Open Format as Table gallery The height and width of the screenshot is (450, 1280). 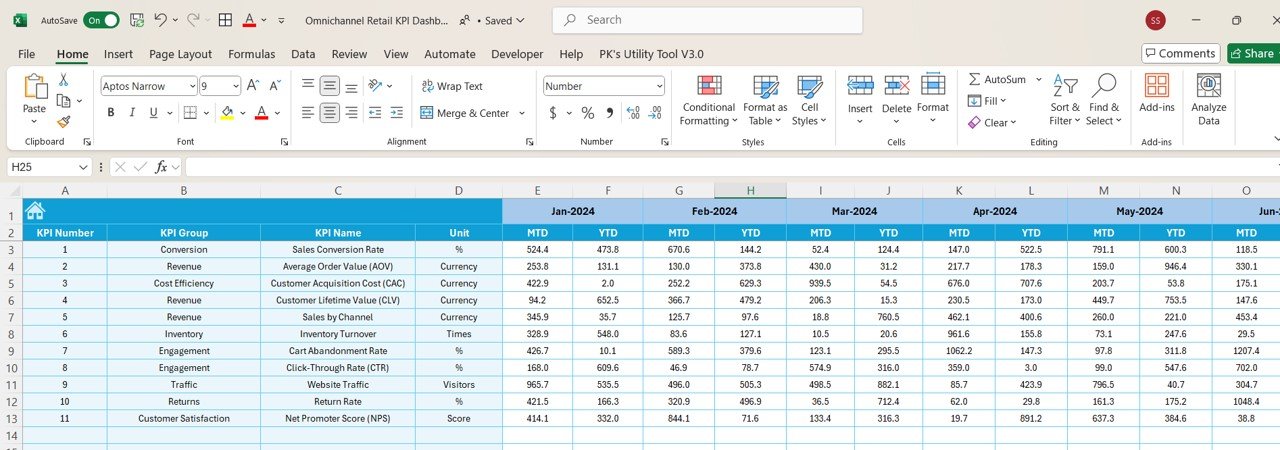(765, 100)
